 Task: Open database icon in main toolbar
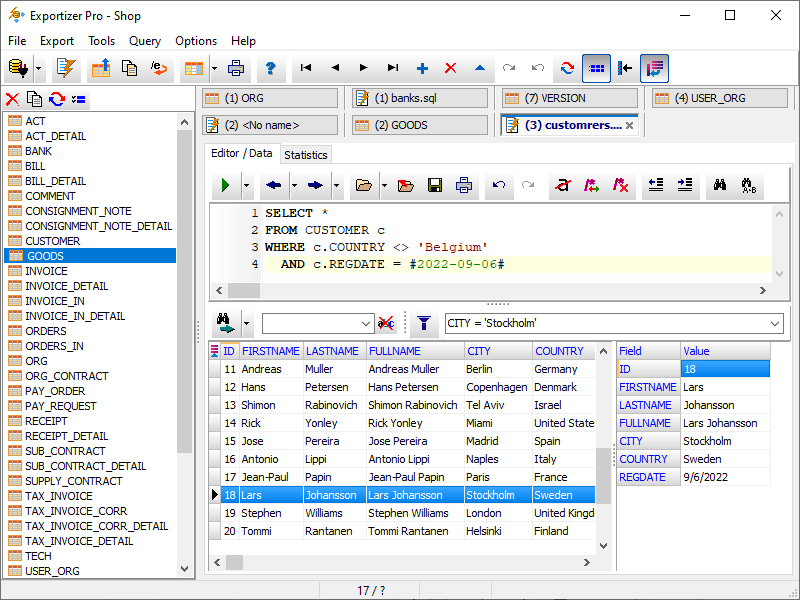click(18, 68)
